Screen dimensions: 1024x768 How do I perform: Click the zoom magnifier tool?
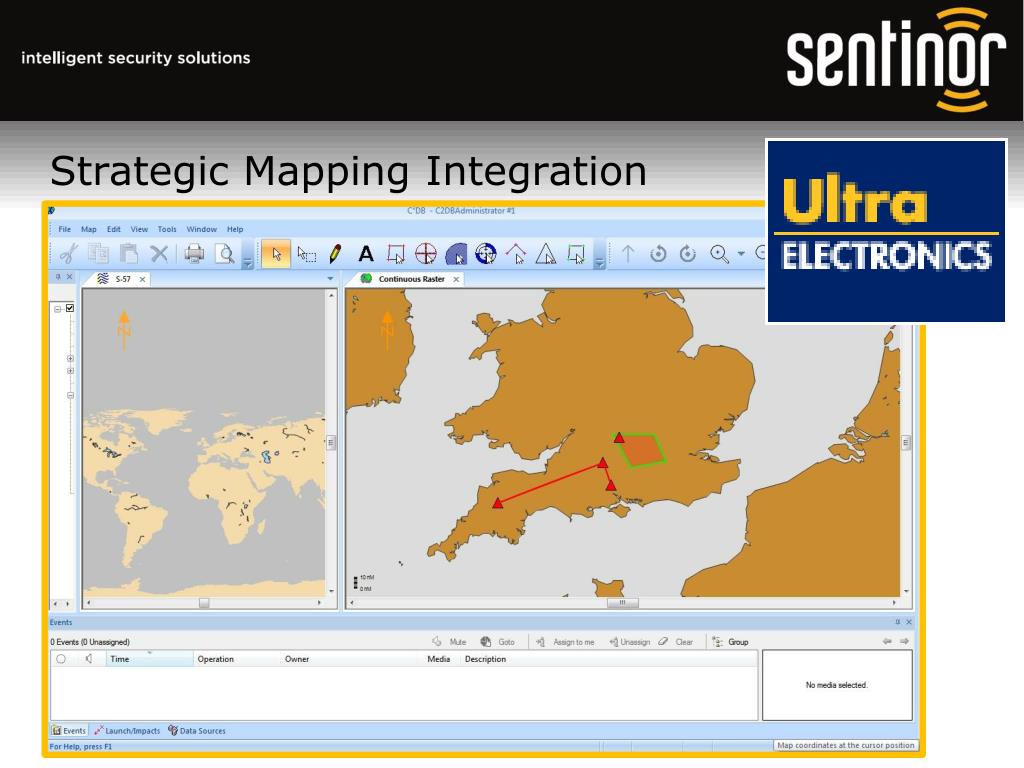[x=719, y=253]
